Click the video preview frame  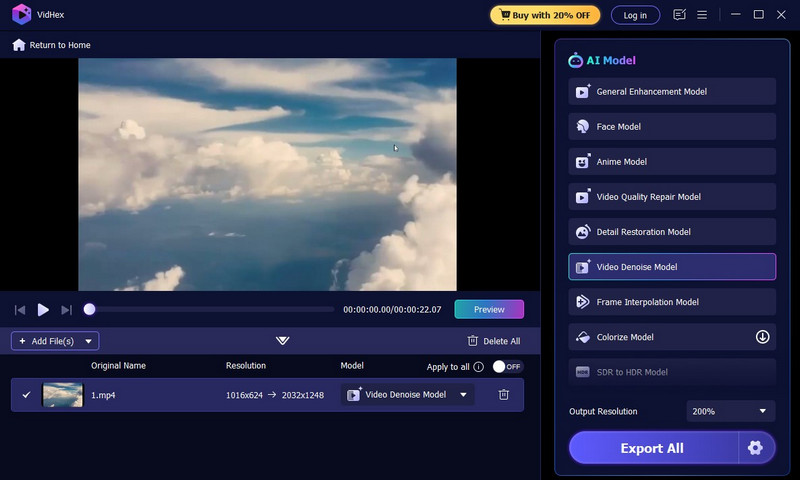click(267, 174)
